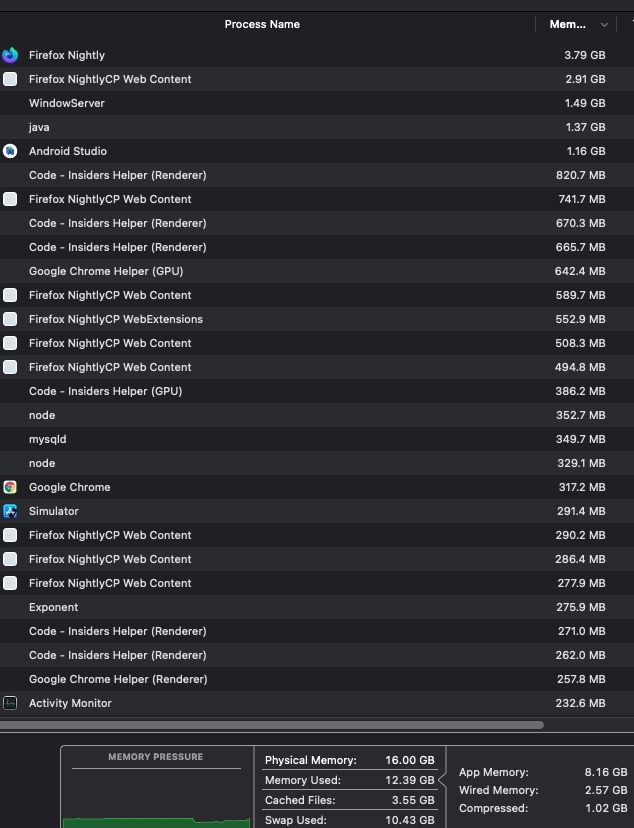The width and height of the screenshot is (634, 828).
Task: Select the node process using 352.7 MB
Action: pos(317,415)
